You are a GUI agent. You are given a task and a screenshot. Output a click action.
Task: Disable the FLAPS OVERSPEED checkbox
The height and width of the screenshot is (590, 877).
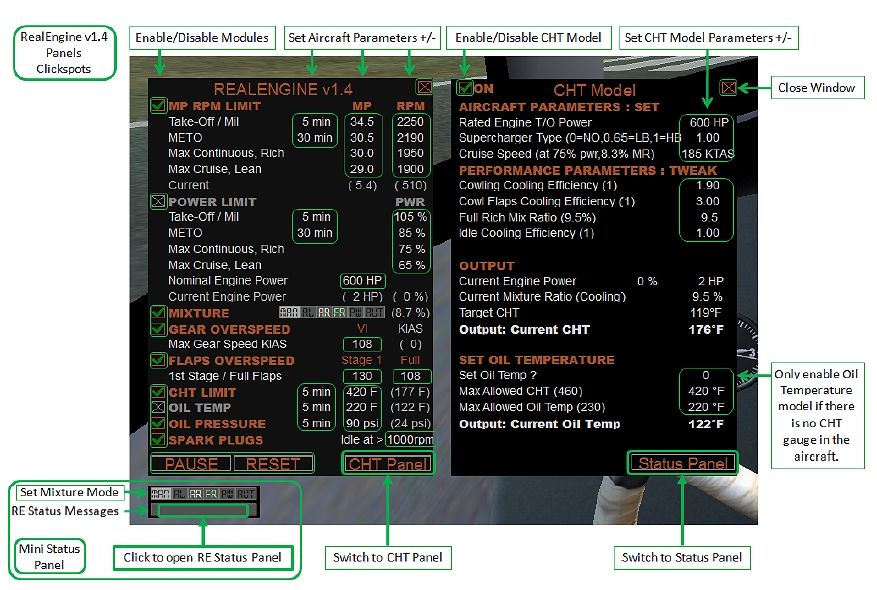click(158, 360)
